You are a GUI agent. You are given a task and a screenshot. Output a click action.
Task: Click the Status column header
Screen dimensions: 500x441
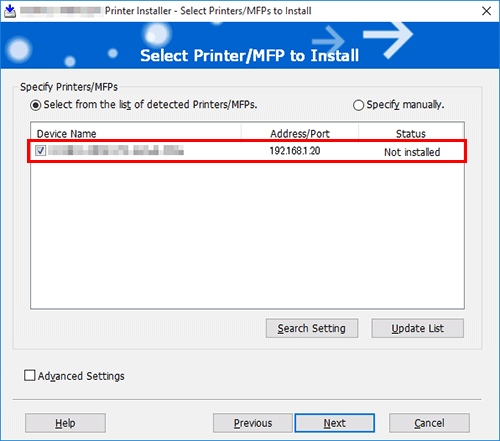click(x=411, y=134)
